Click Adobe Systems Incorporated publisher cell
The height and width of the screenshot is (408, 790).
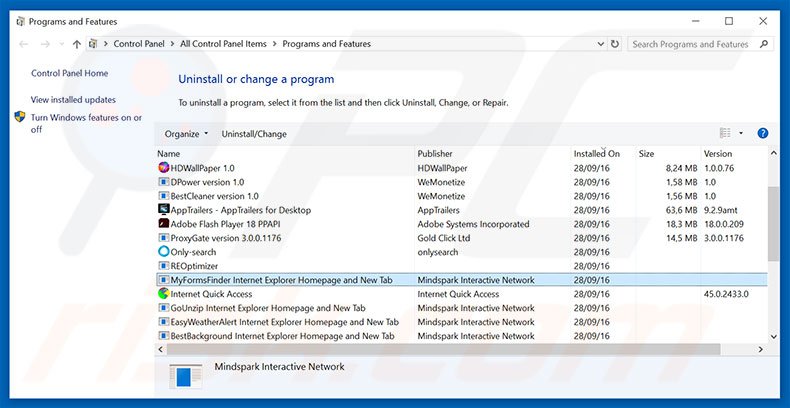(x=473, y=224)
